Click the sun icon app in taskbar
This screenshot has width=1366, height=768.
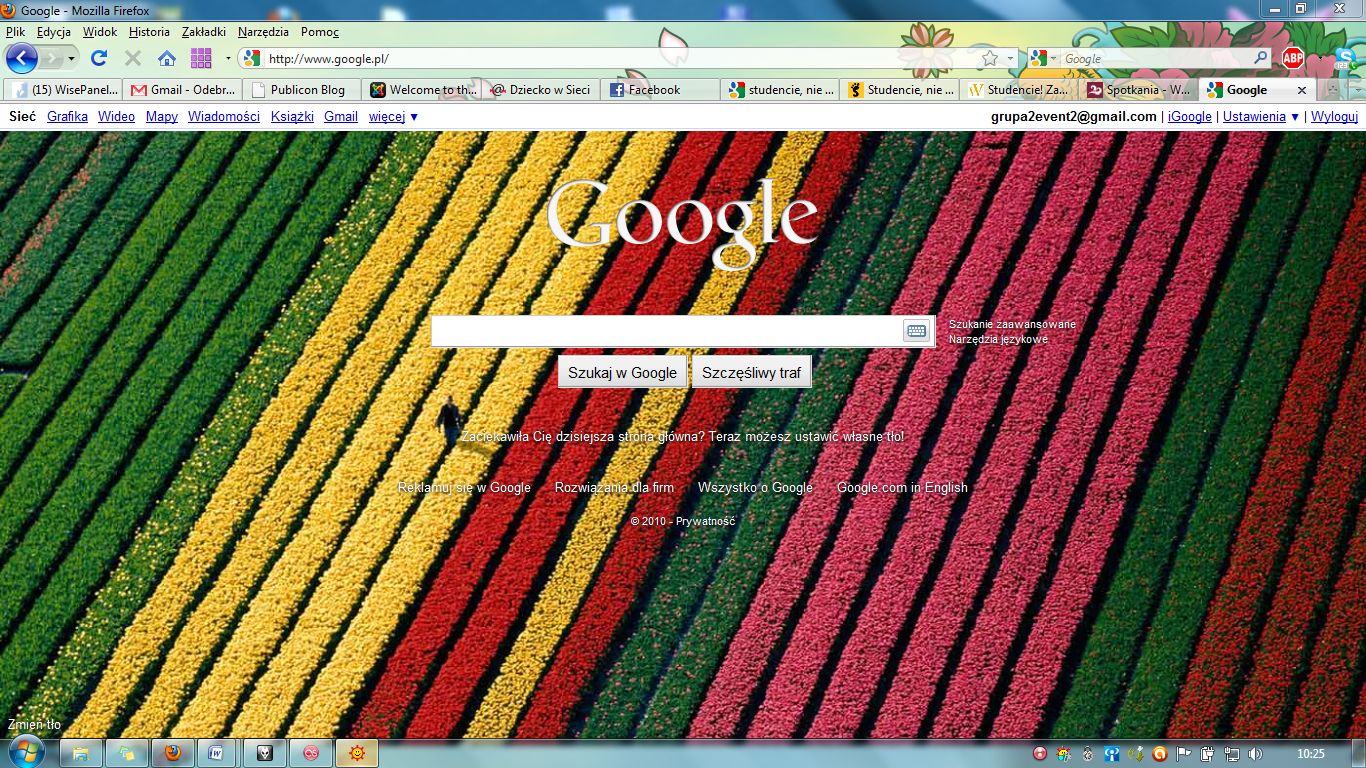pyautogui.click(x=357, y=753)
